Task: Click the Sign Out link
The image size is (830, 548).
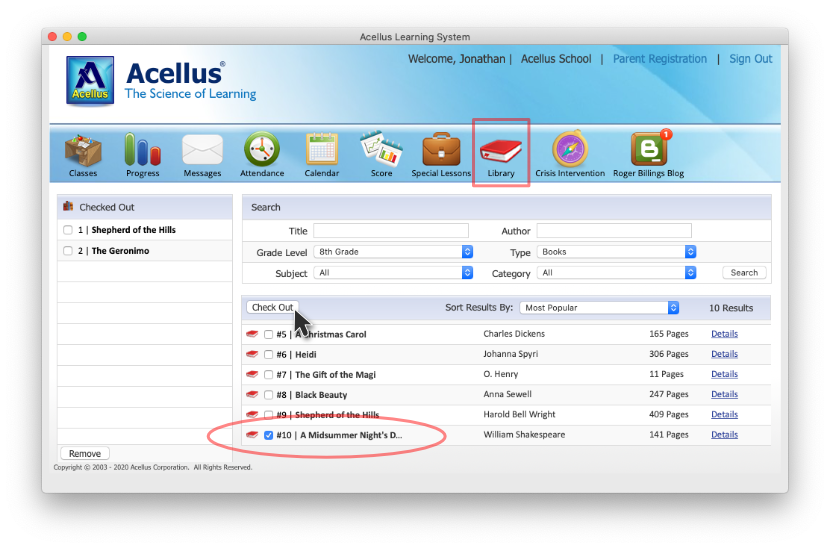Action: 751,59
